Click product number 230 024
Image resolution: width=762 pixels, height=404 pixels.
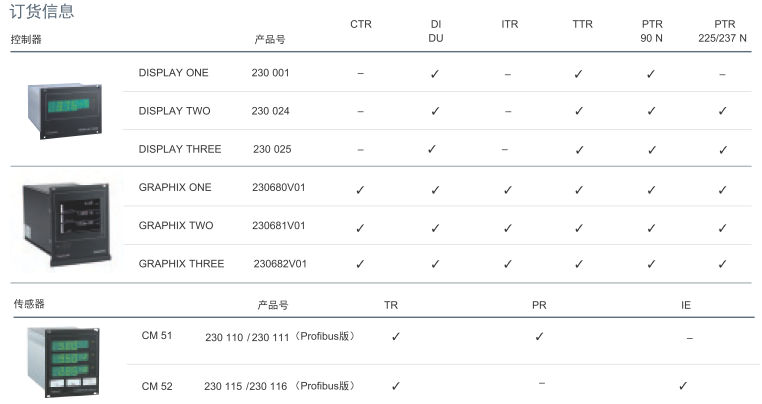coord(270,111)
